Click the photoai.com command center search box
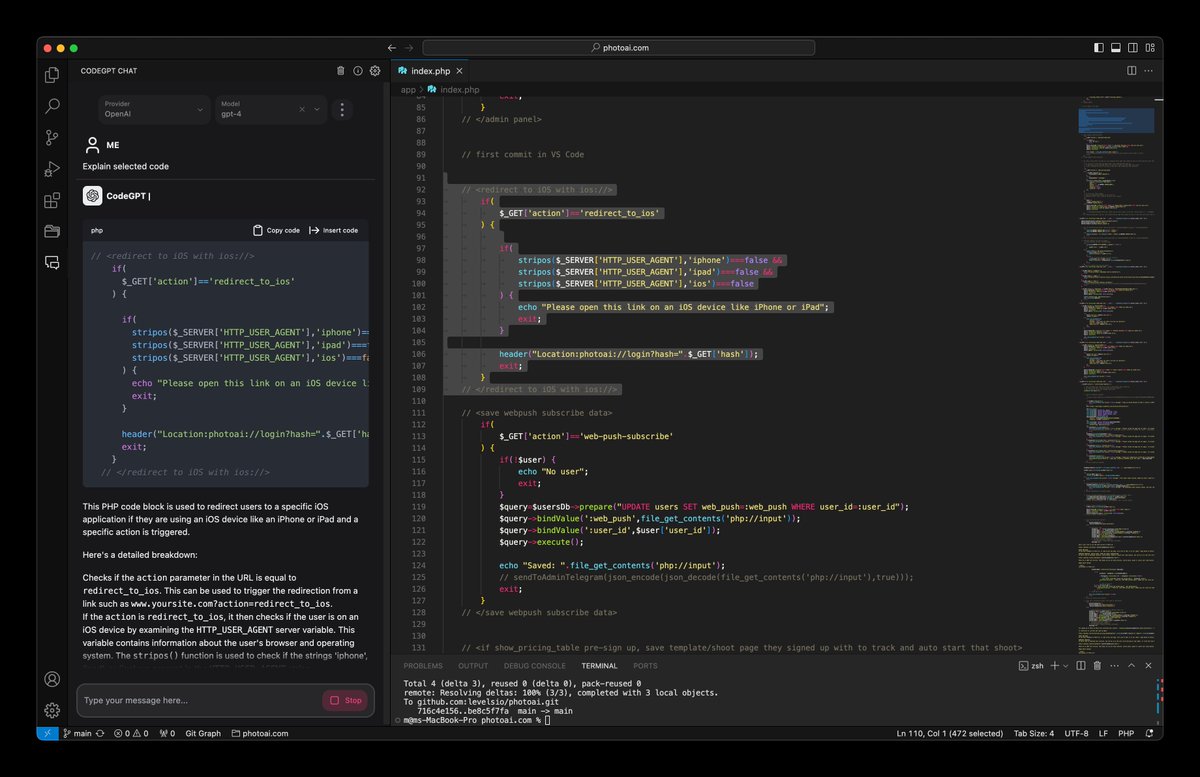This screenshot has height=777, width=1200. 618,47
